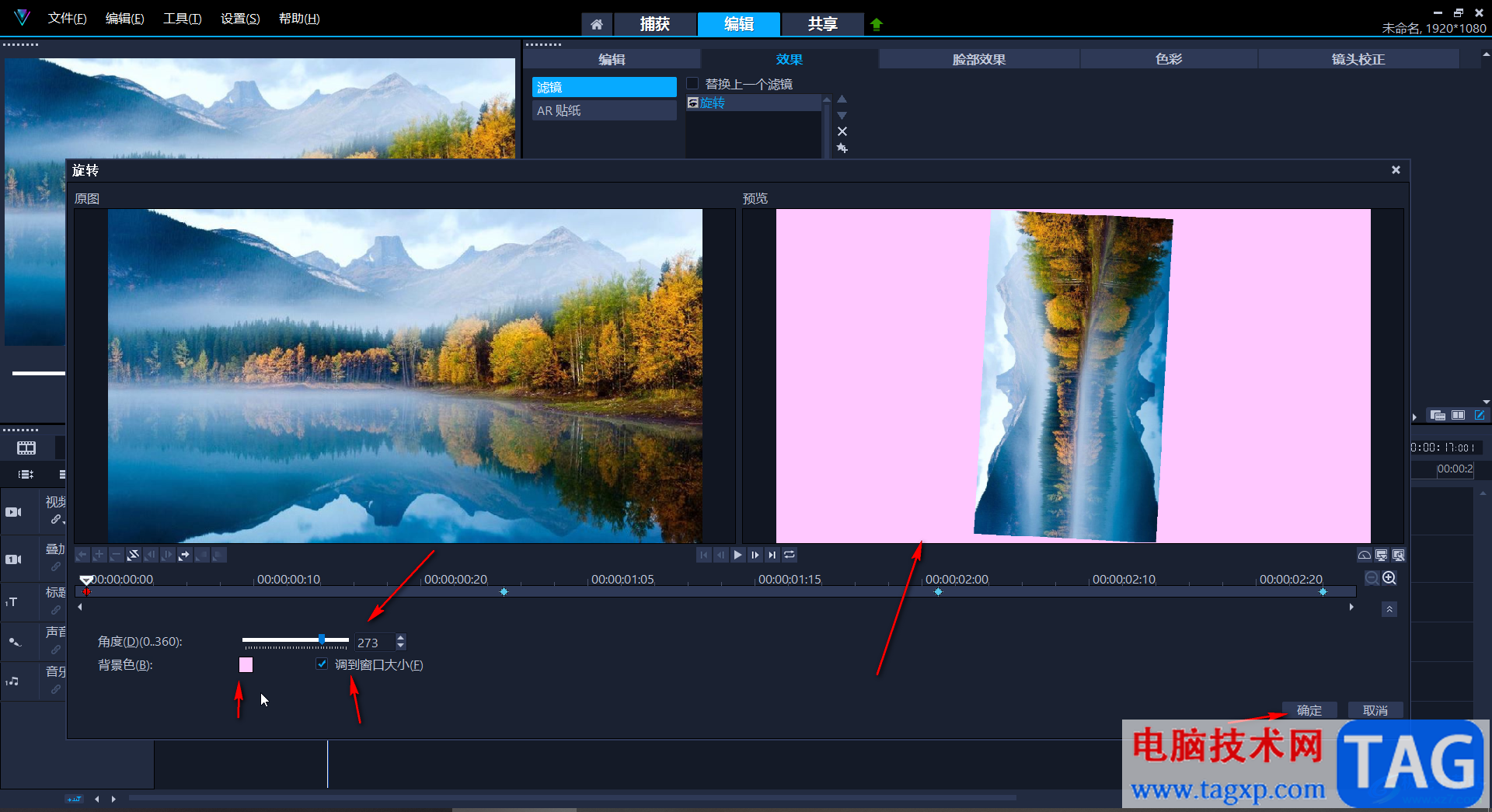Open the 工具 menu
This screenshot has width=1492, height=812.
pyautogui.click(x=182, y=19)
